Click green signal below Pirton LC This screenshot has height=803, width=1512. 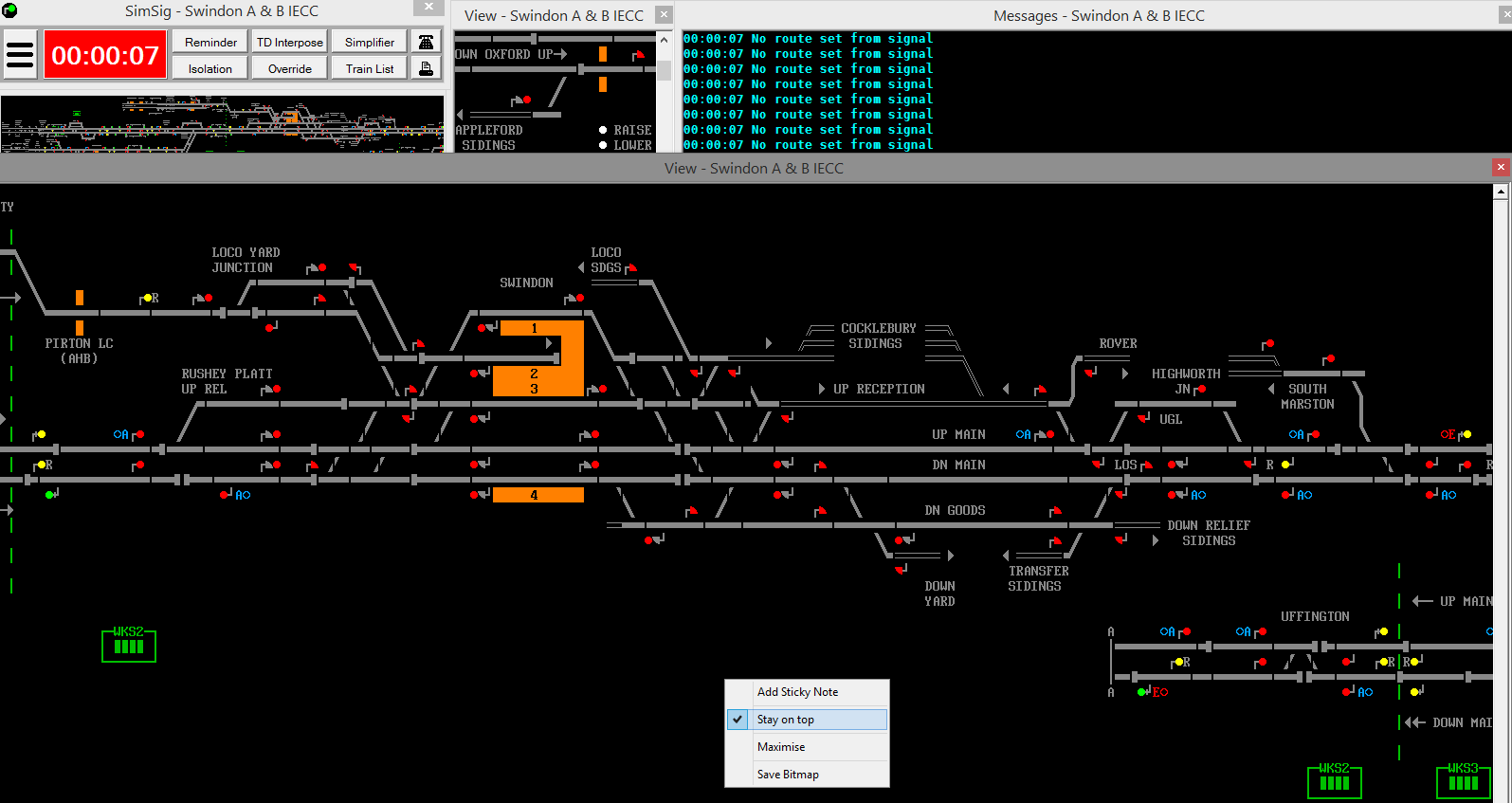click(52, 494)
